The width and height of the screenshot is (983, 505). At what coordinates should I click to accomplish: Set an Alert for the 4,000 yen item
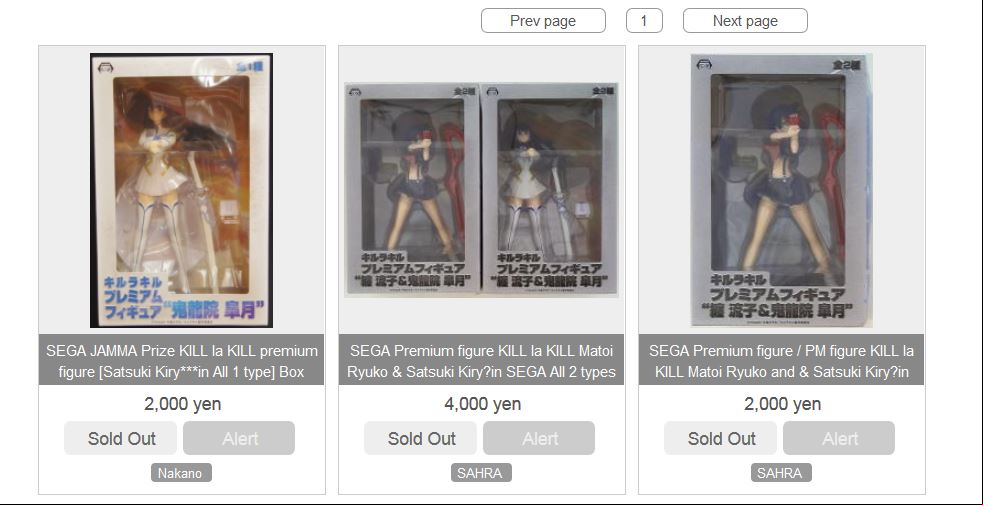[539, 438]
